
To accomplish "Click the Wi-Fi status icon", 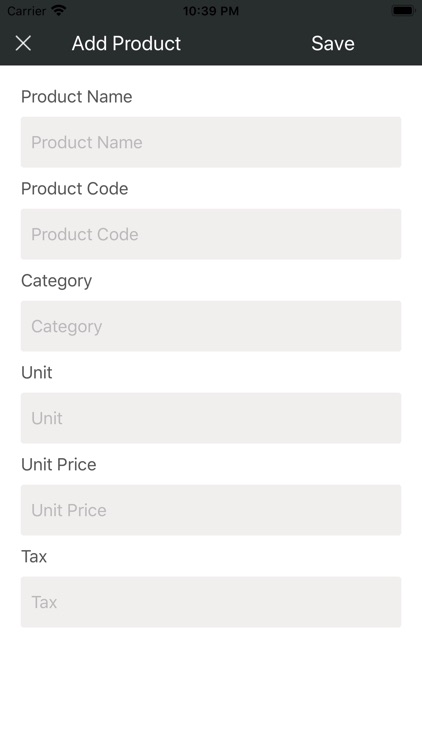I will [59, 10].
